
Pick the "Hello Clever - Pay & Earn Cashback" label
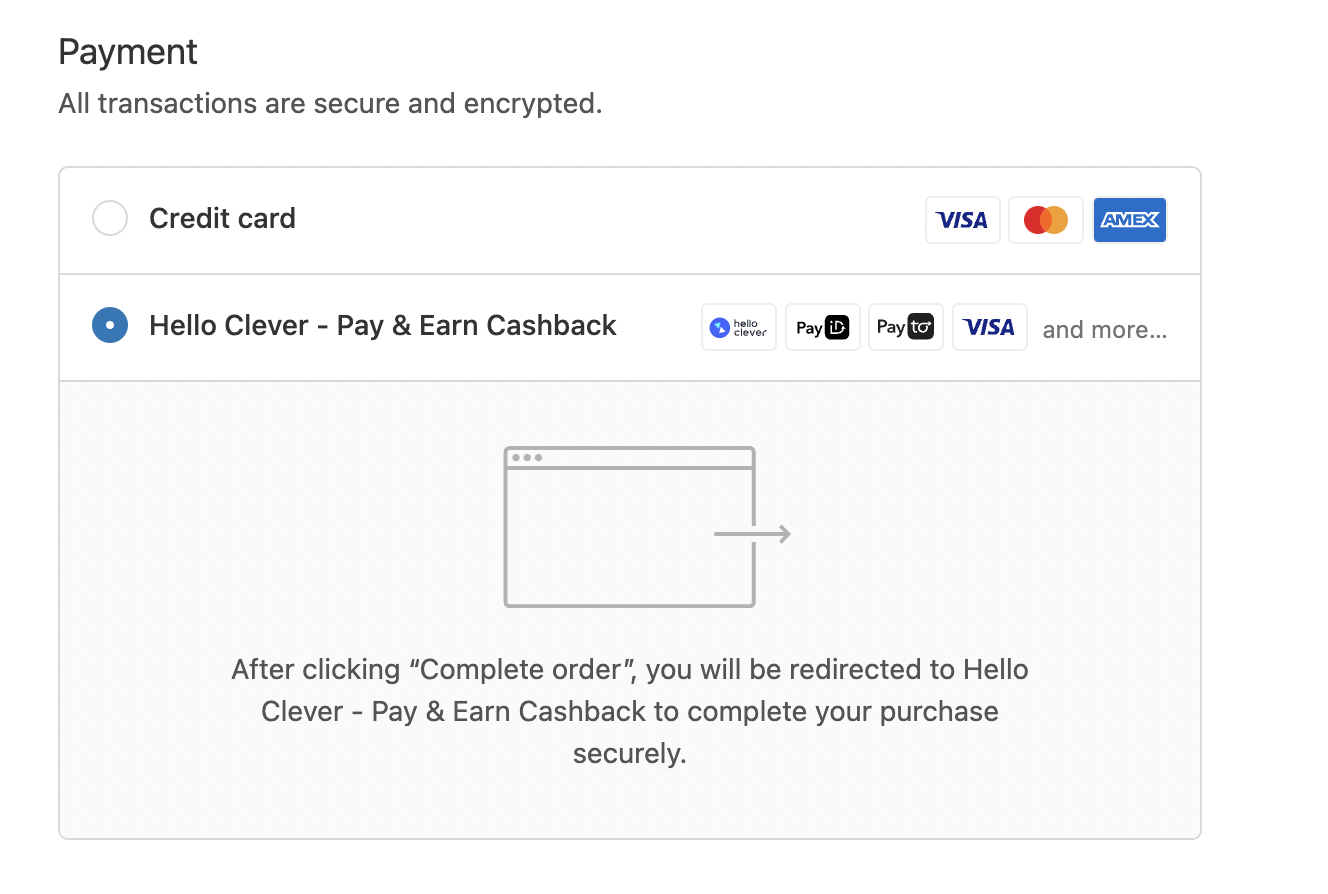coord(383,325)
